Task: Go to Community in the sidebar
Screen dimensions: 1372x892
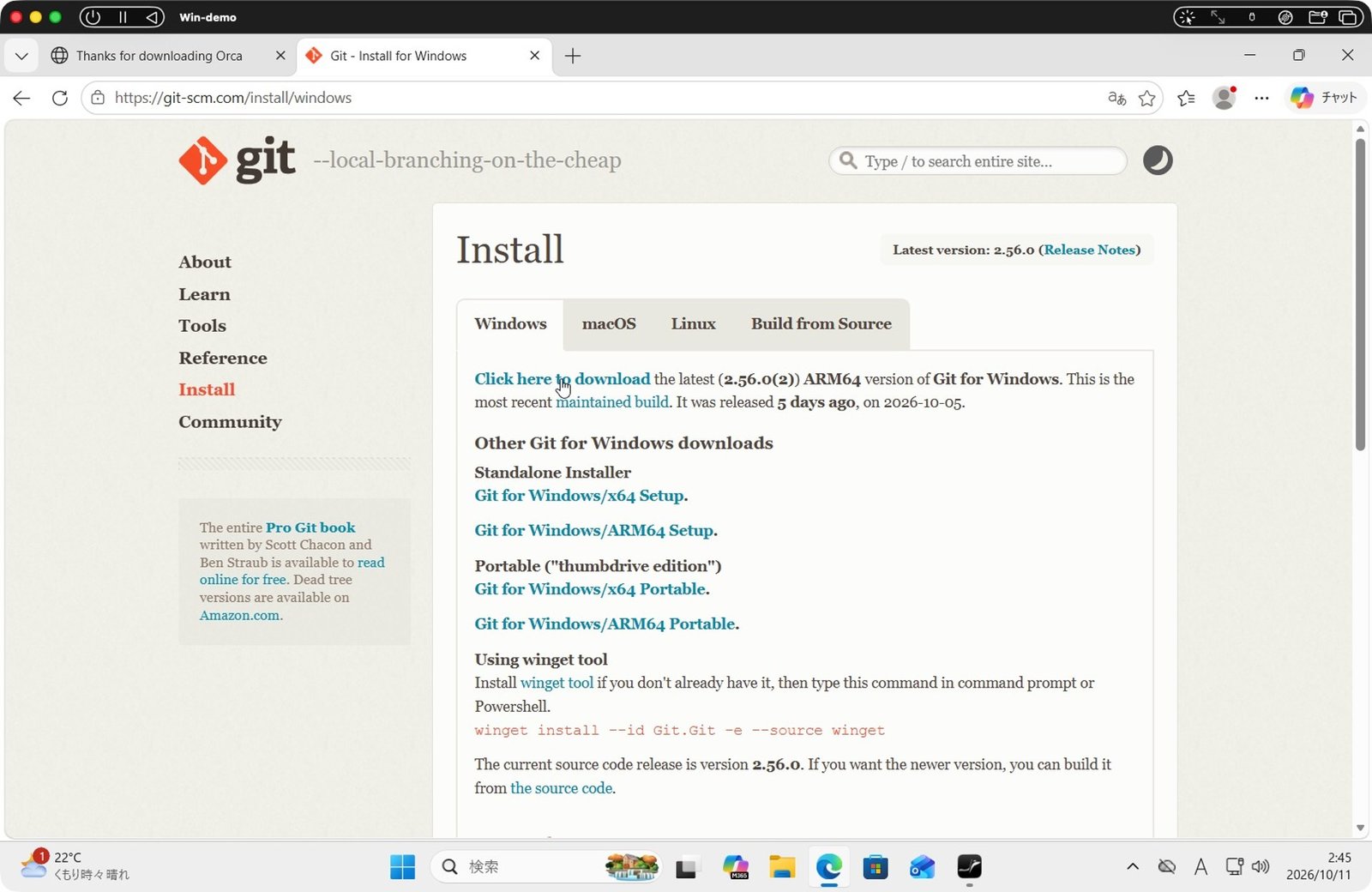Action: click(x=230, y=421)
